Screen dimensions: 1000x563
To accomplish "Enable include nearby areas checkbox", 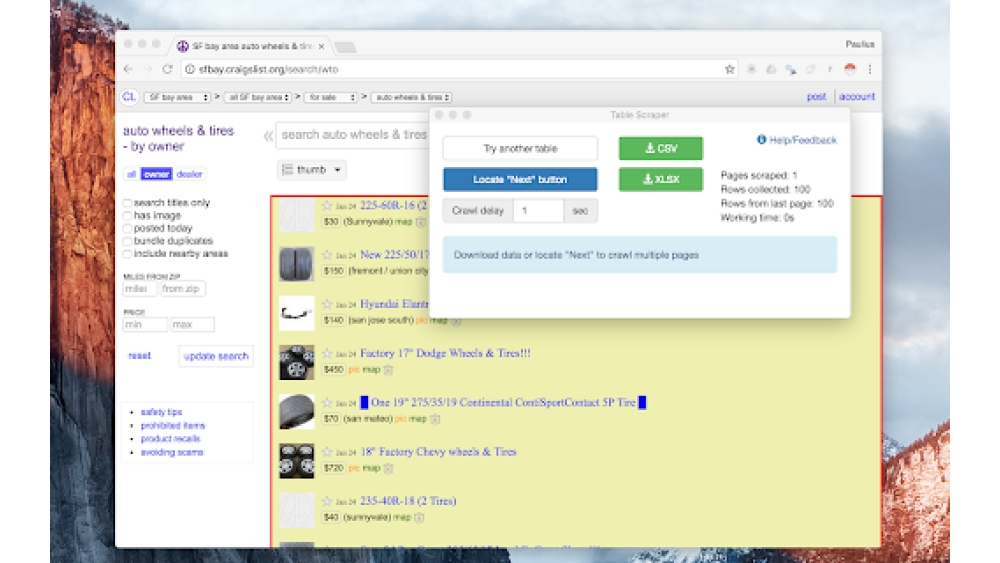I will pos(128,254).
